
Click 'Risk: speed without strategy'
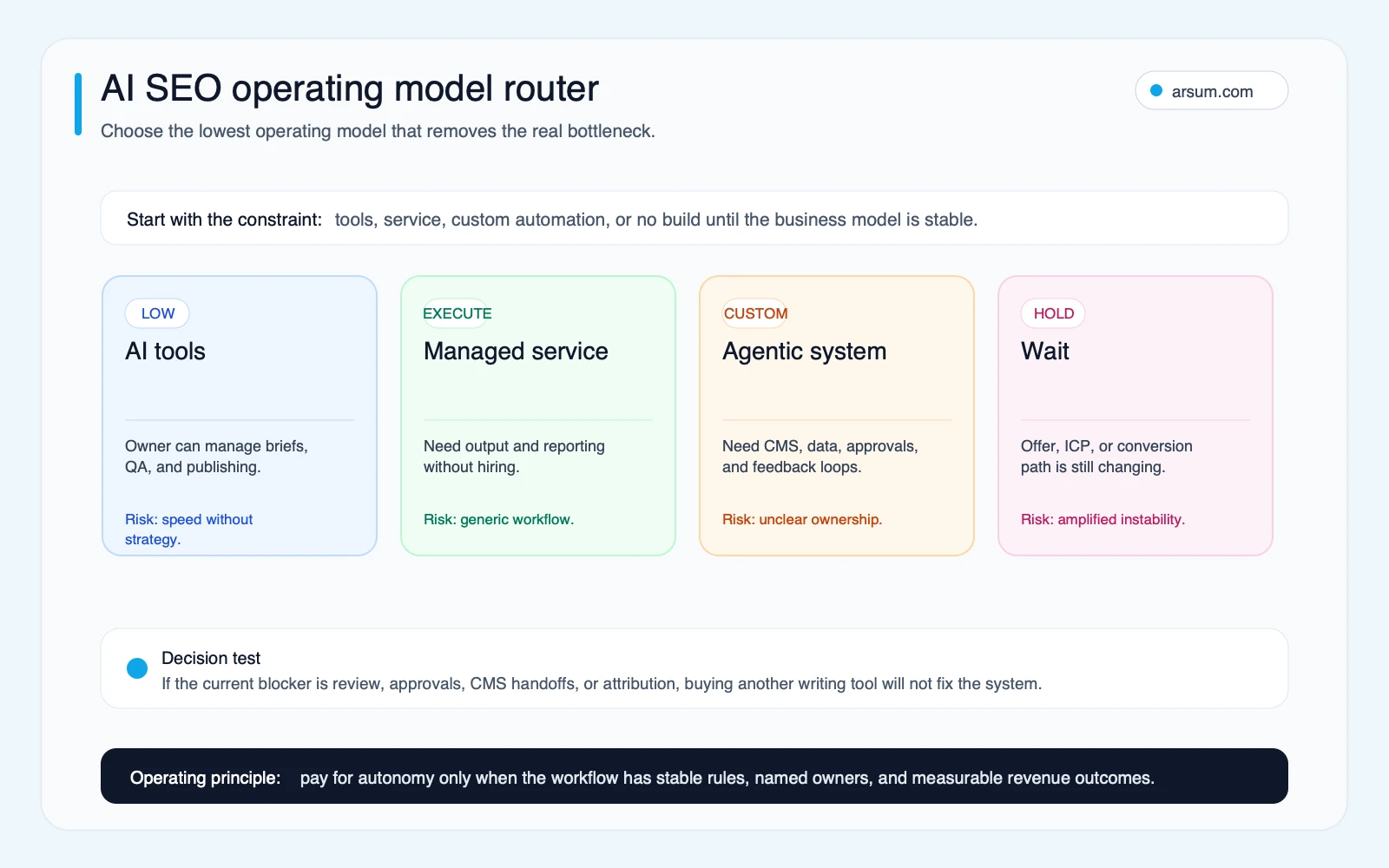[x=188, y=529]
